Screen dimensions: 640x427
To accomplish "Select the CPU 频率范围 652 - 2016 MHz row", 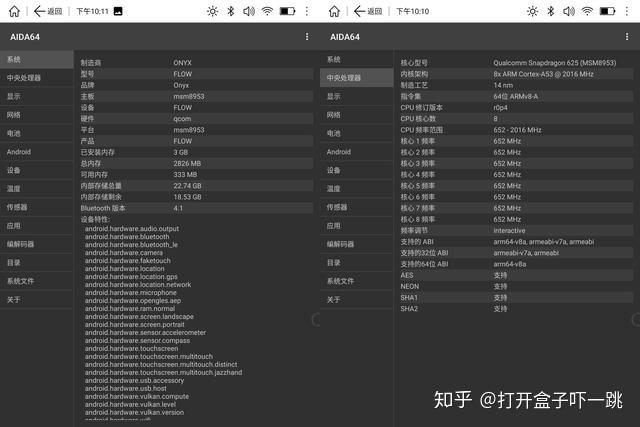I will [516, 130].
